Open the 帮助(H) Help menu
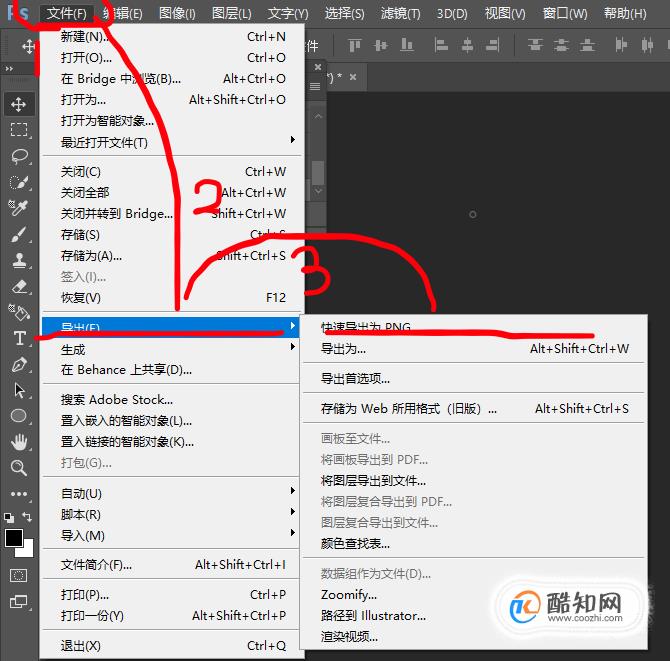Image resolution: width=670 pixels, height=661 pixels. point(625,14)
